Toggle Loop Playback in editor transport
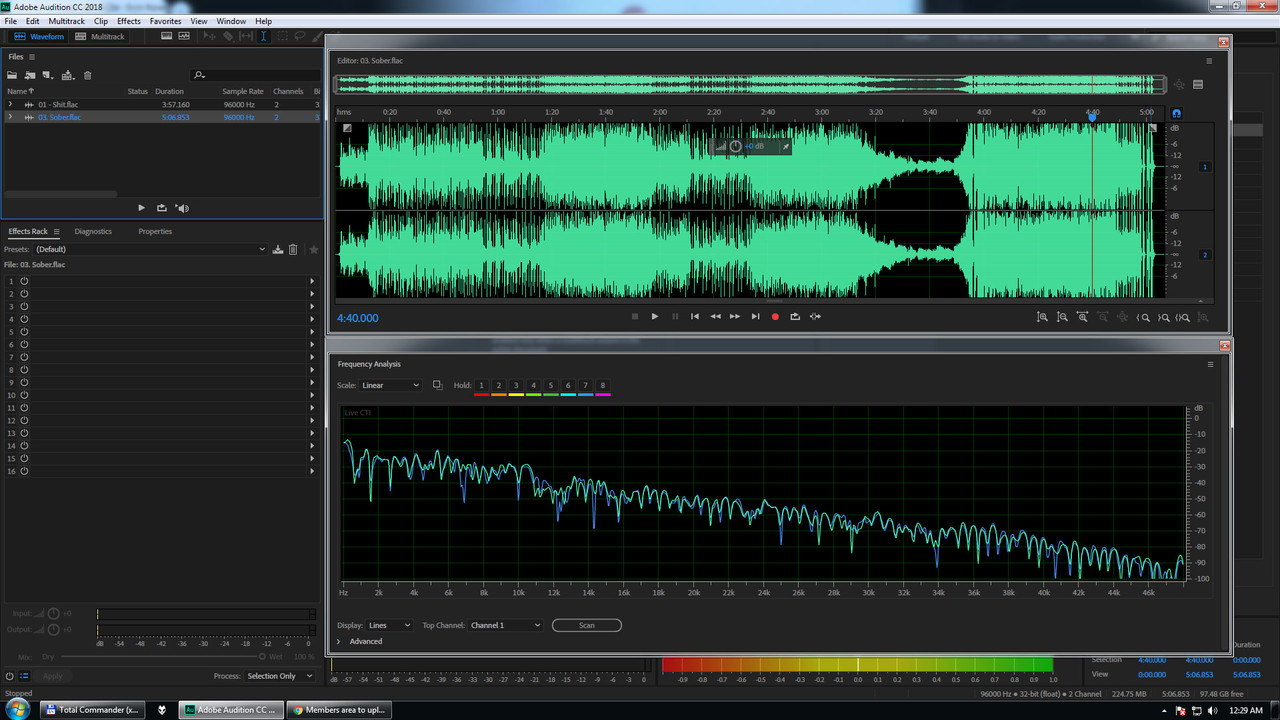1280x720 pixels. click(795, 316)
